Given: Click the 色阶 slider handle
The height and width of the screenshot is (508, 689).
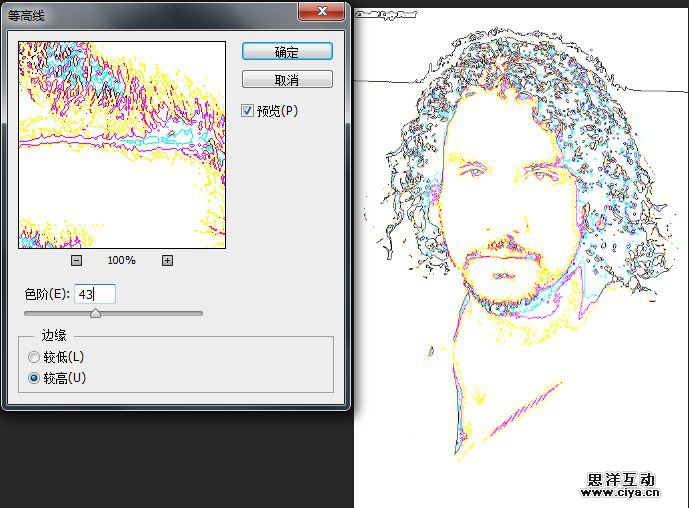Looking at the screenshot, I should click(x=95, y=313).
